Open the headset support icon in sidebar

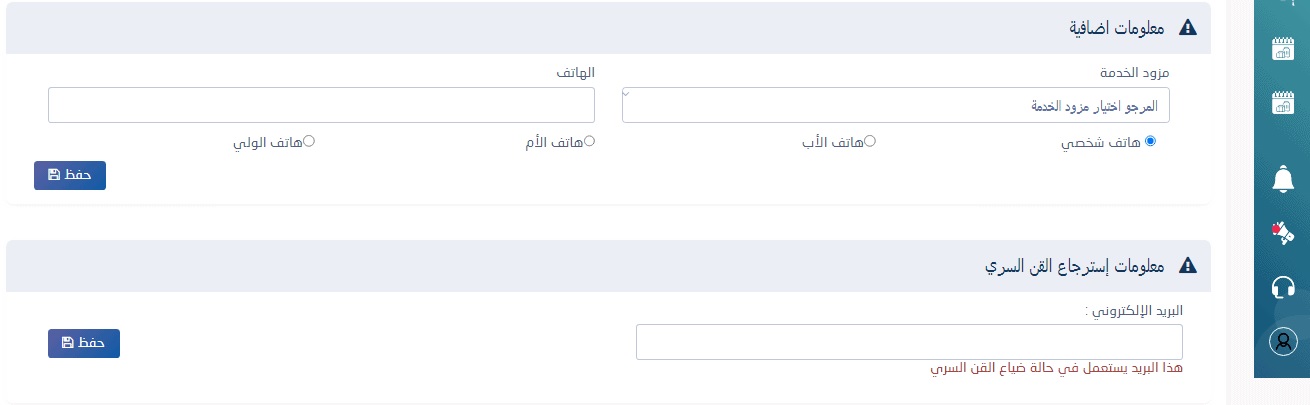pos(1282,287)
